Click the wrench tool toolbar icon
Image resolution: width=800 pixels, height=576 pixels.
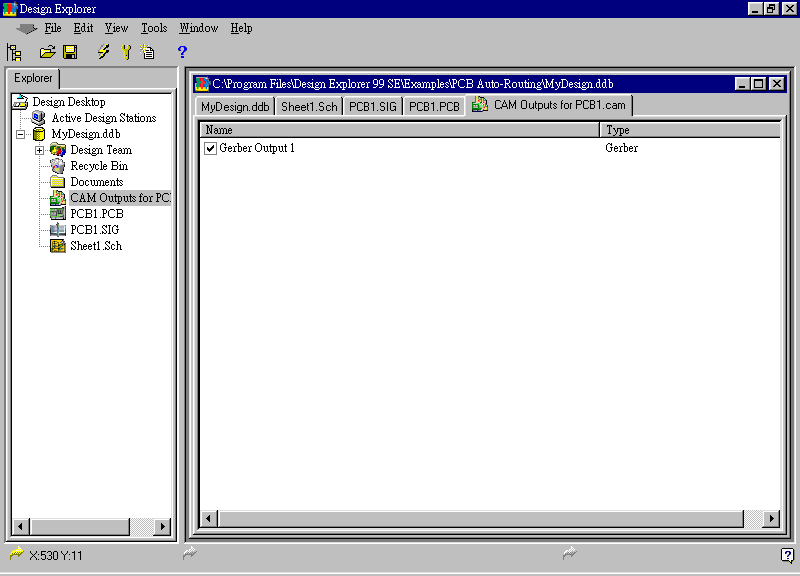click(x=127, y=52)
